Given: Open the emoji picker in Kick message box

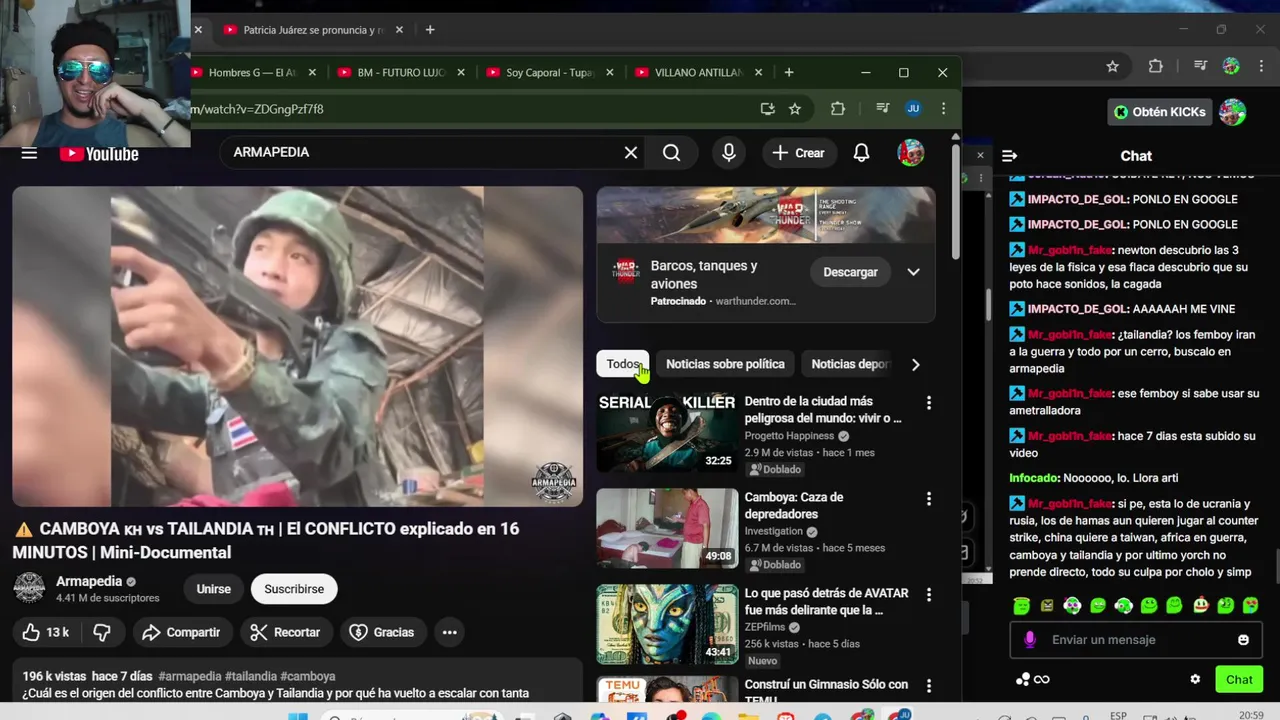Looking at the screenshot, I should [1243, 640].
